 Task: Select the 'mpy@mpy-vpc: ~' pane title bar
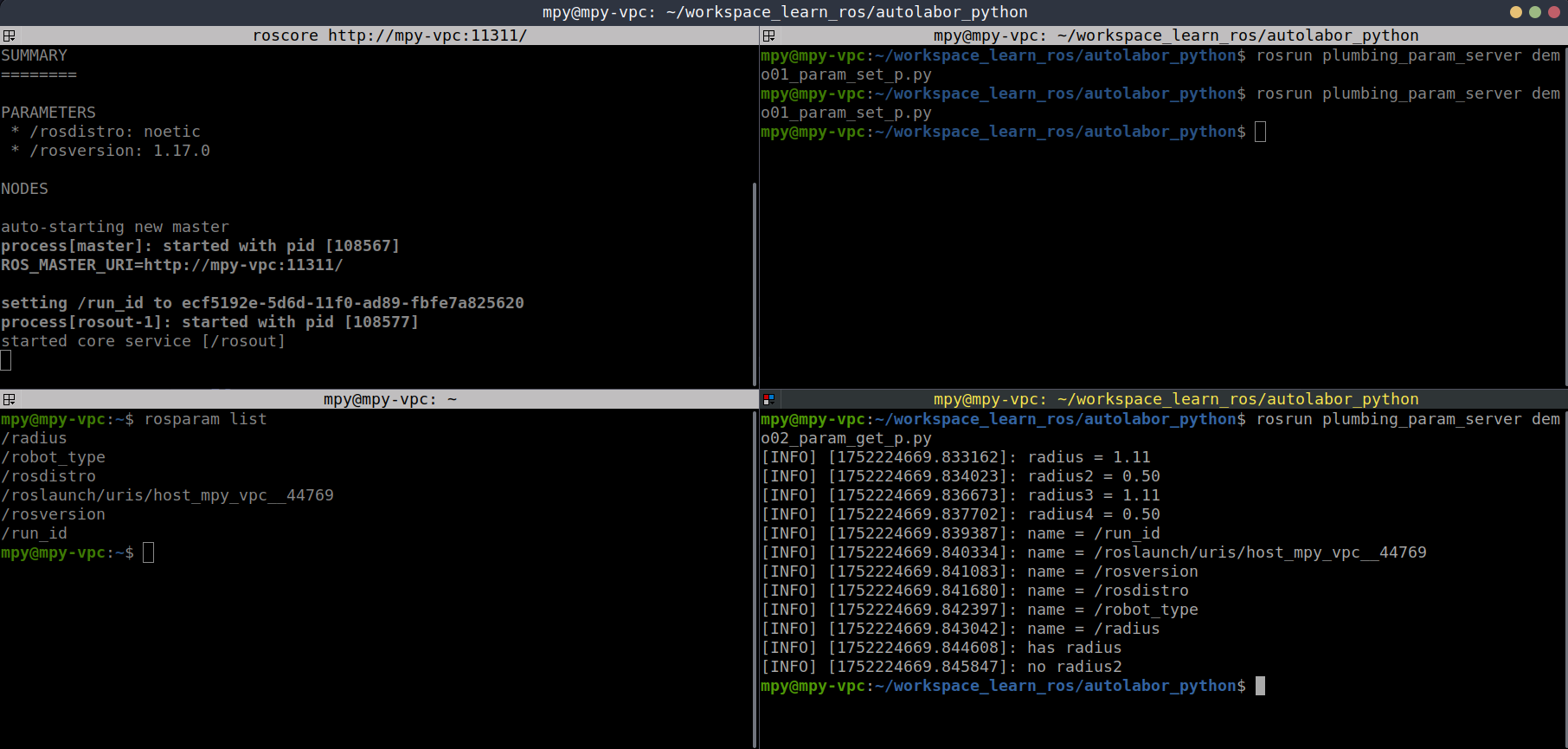[389, 399]
